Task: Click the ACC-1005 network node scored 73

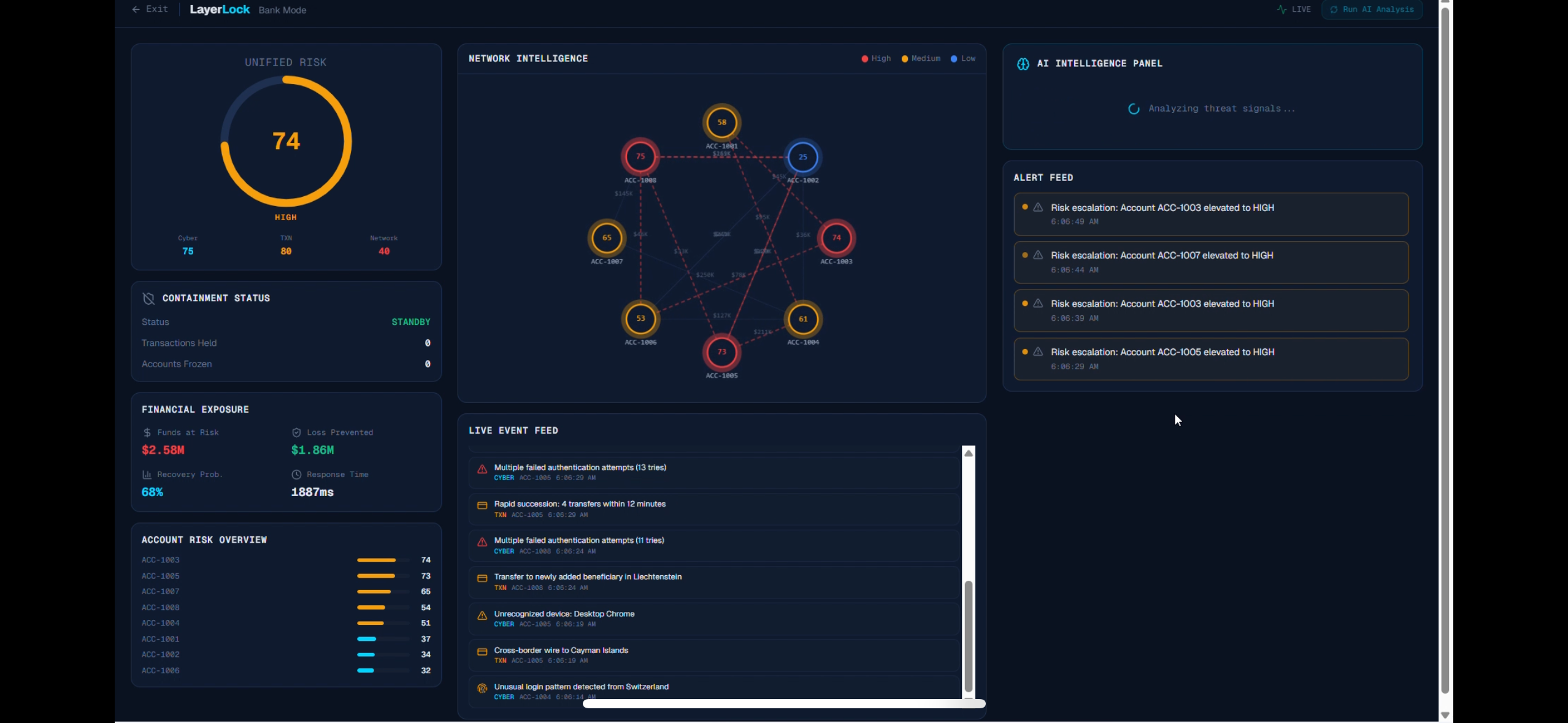Action: (721, 352)
